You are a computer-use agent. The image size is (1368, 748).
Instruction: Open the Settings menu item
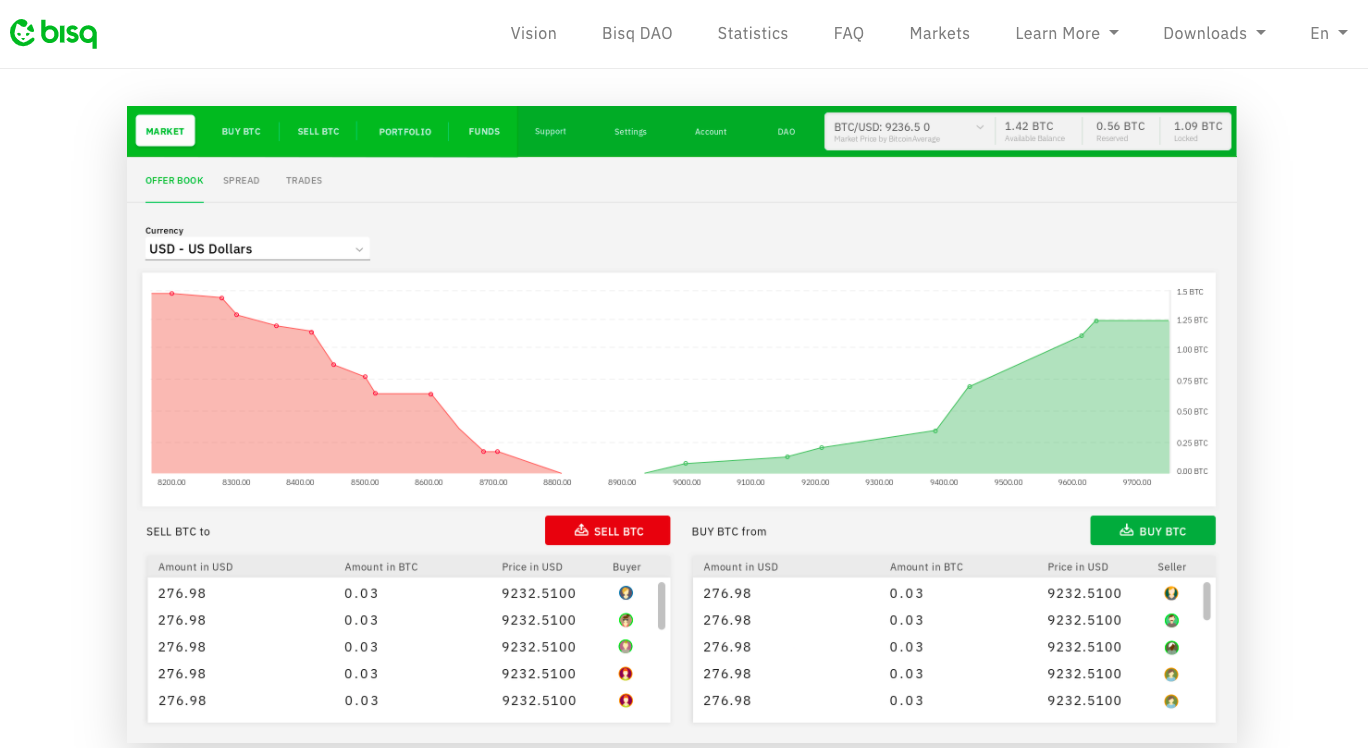tap(630, 132)
